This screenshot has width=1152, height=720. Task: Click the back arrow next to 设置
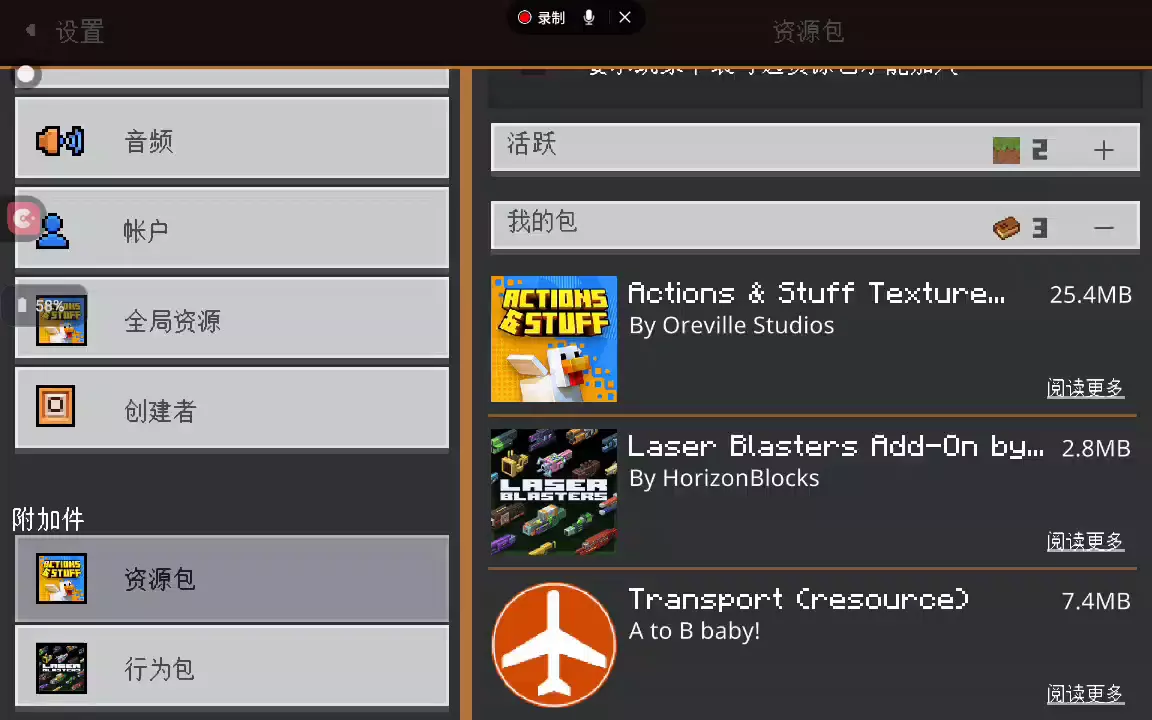tap(31, 30)
